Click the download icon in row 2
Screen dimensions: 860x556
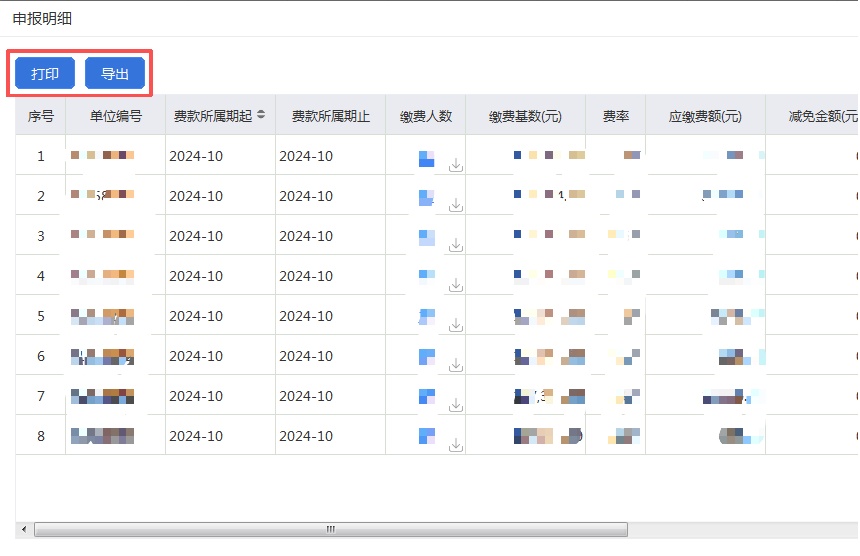coord(456,205)
